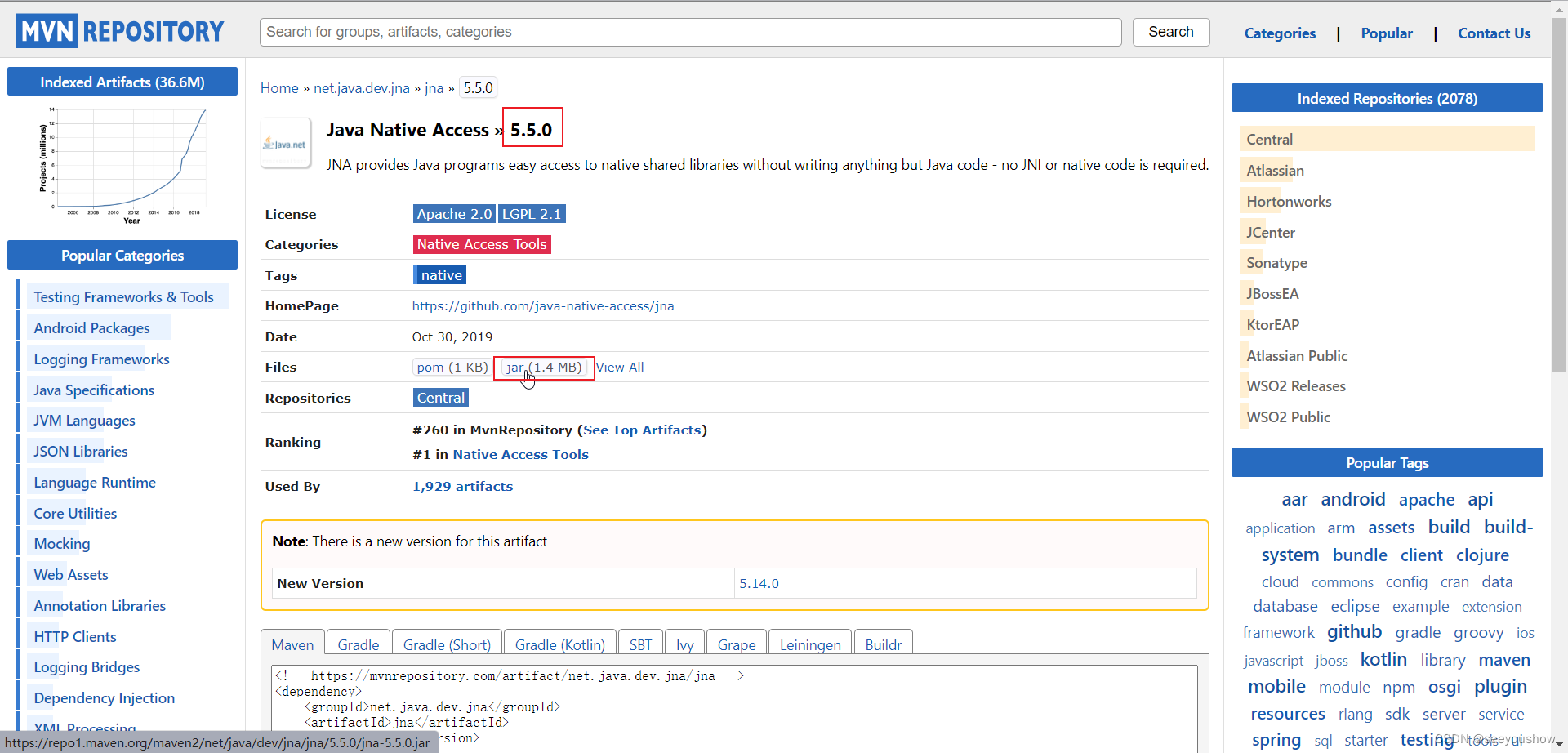Open Logging Bridges category

87,667
